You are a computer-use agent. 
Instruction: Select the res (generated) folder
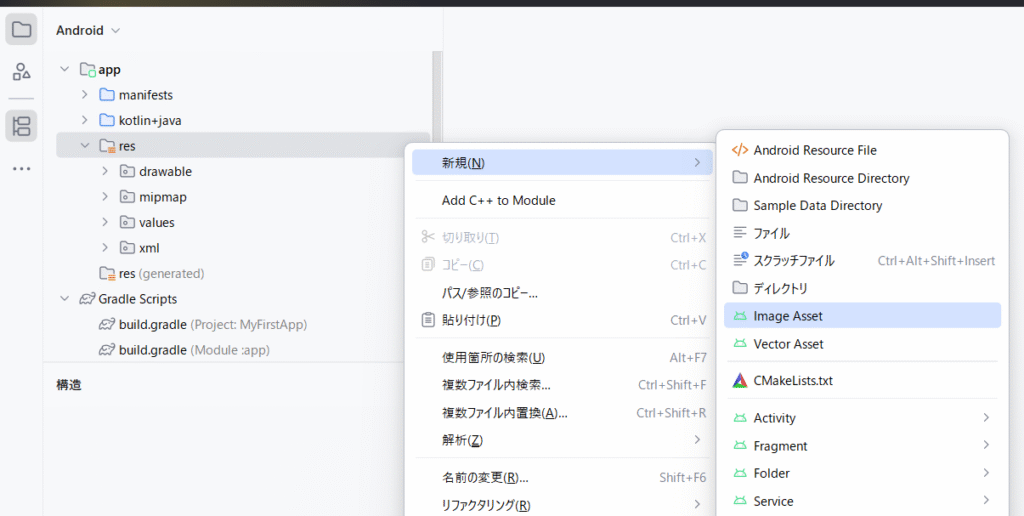click(x=160, y=273)
